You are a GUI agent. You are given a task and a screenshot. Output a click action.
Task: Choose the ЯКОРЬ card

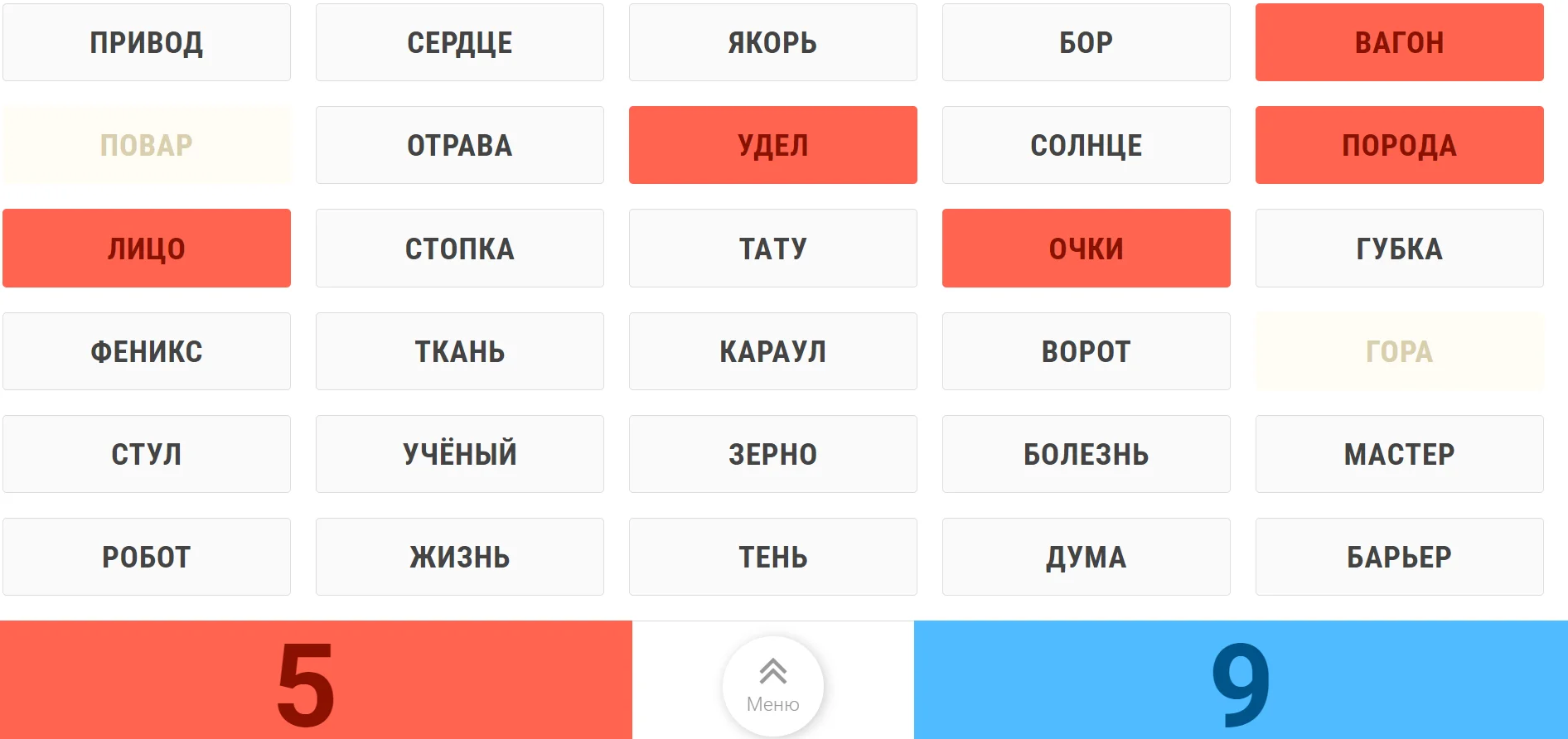(772, 42)
